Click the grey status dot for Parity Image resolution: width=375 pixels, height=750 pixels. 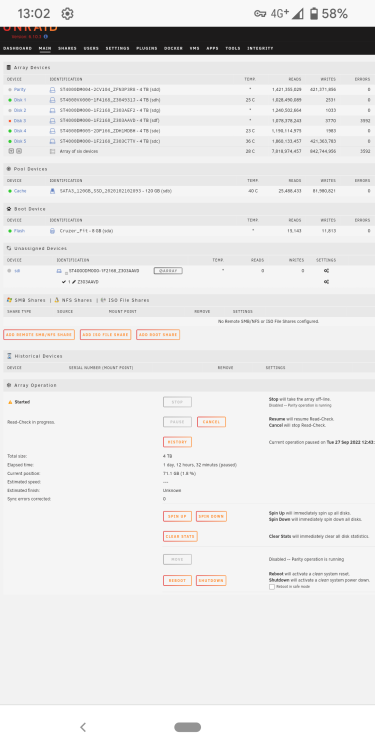10,89
